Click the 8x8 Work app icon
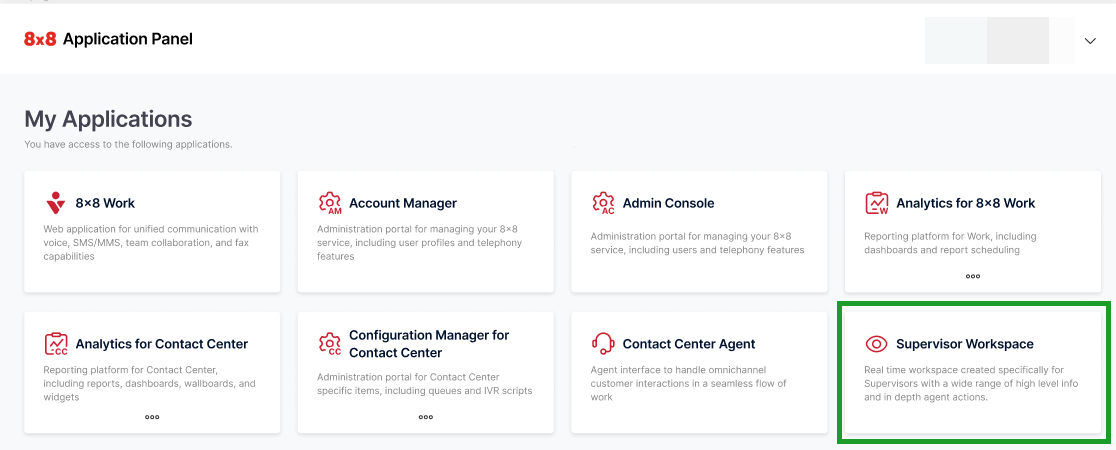Viewport: 1116px width, 450px height. coord(55,203)
